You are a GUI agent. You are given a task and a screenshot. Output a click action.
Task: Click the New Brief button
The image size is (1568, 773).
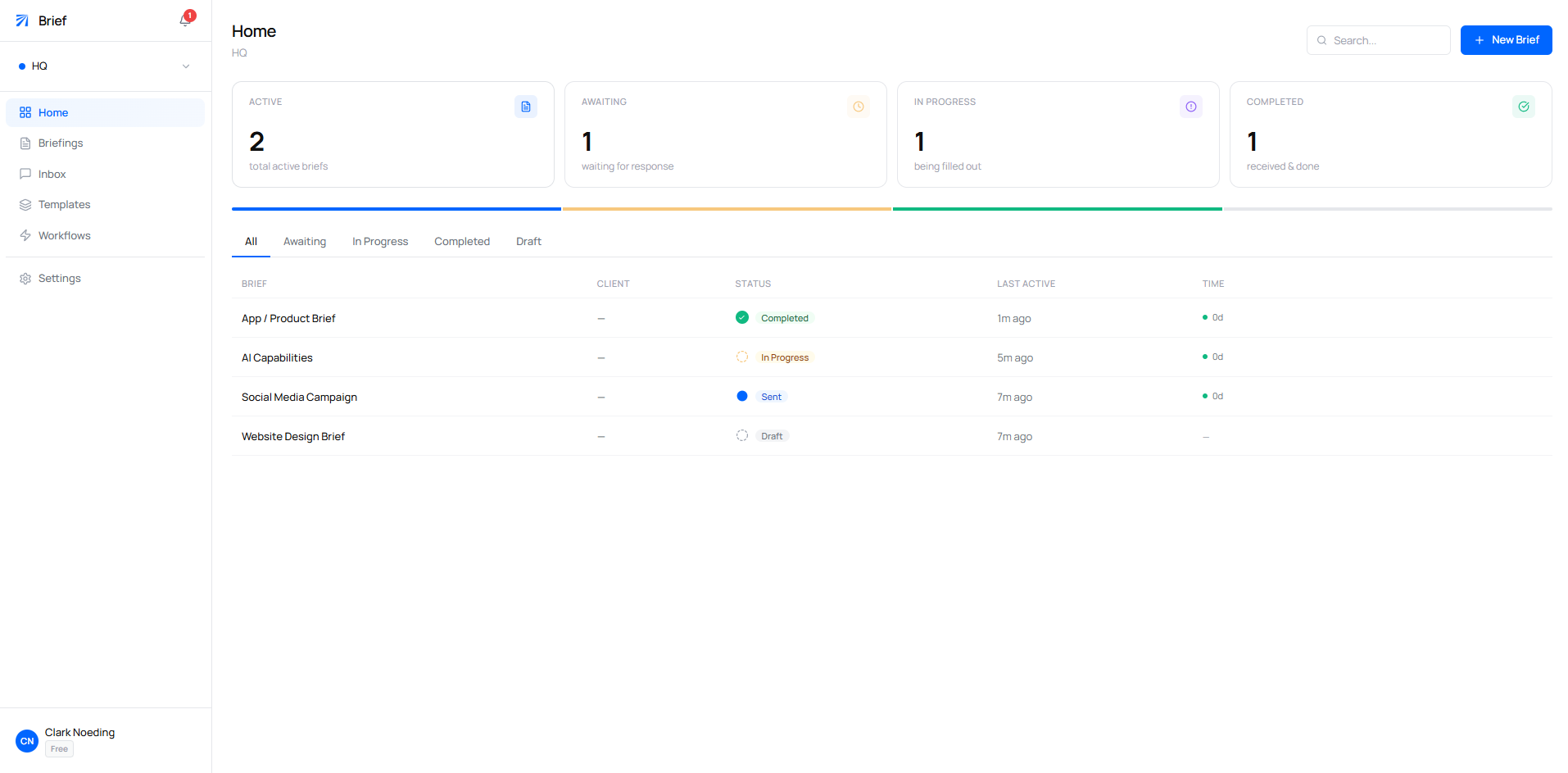tap(1506, 39)
